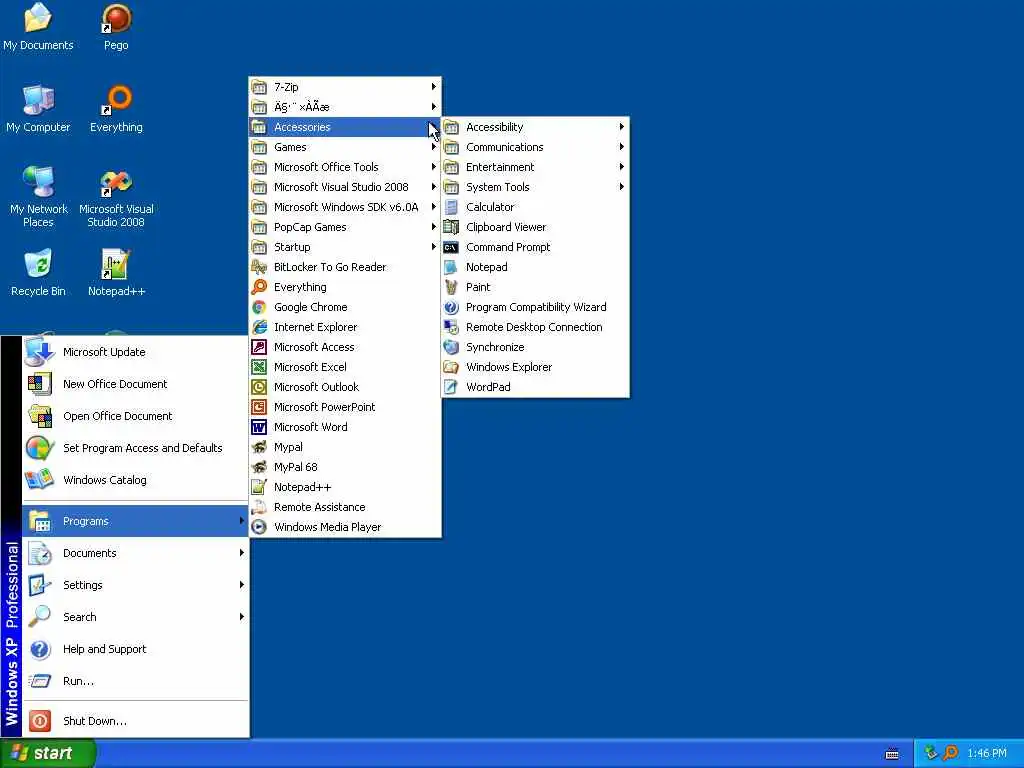Click Open Office Document
Viewport: 1024px width, 768px height.
pos(136,416)
